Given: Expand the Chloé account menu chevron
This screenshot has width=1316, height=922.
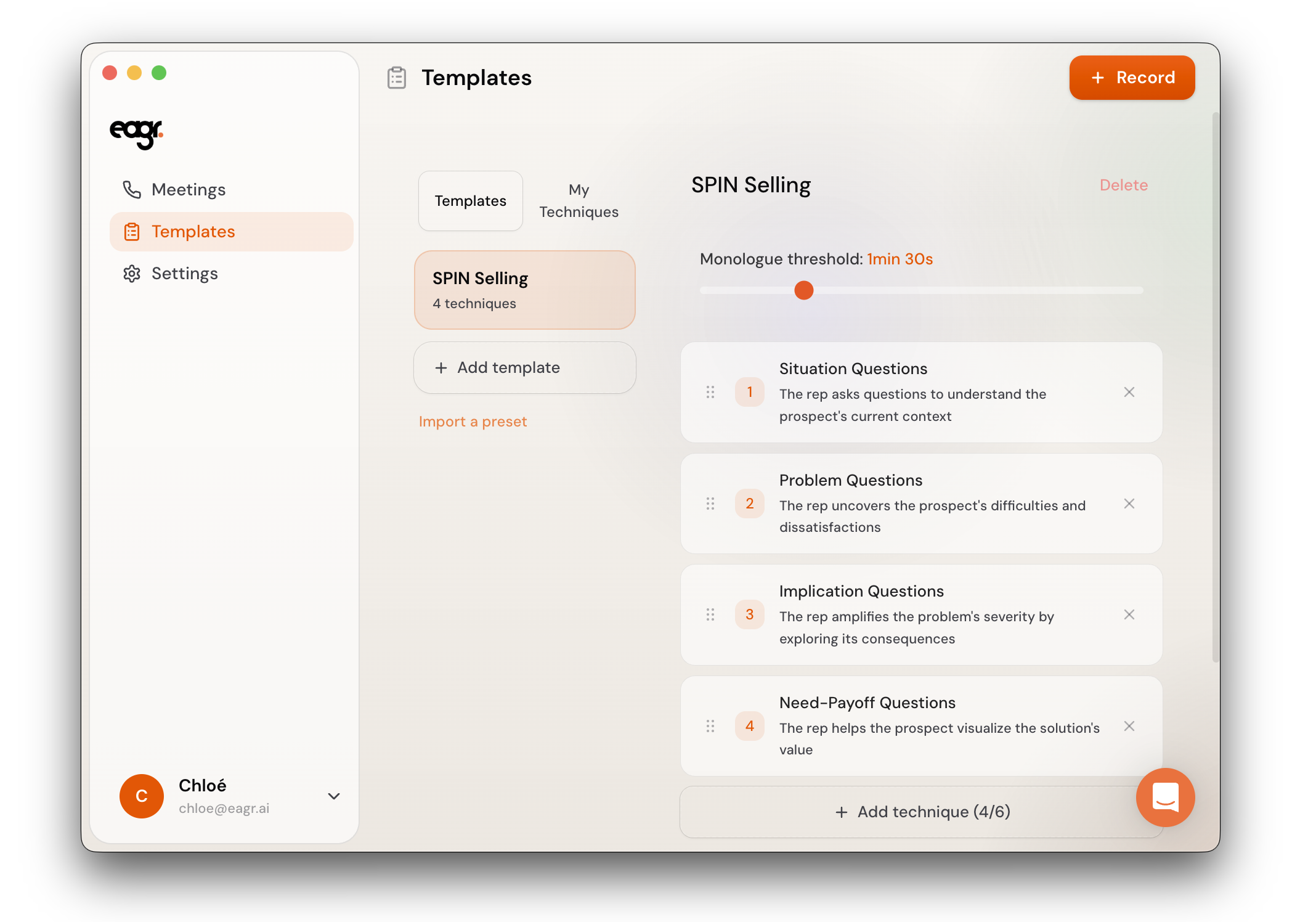Looking at the screenshot, I should pyautogui.click(x=334, y=796).
